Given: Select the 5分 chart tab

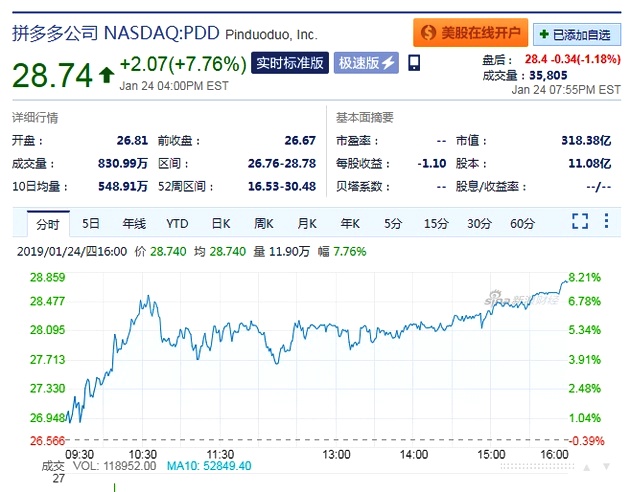Looking at the screenshot, I should tap(393, 223).
